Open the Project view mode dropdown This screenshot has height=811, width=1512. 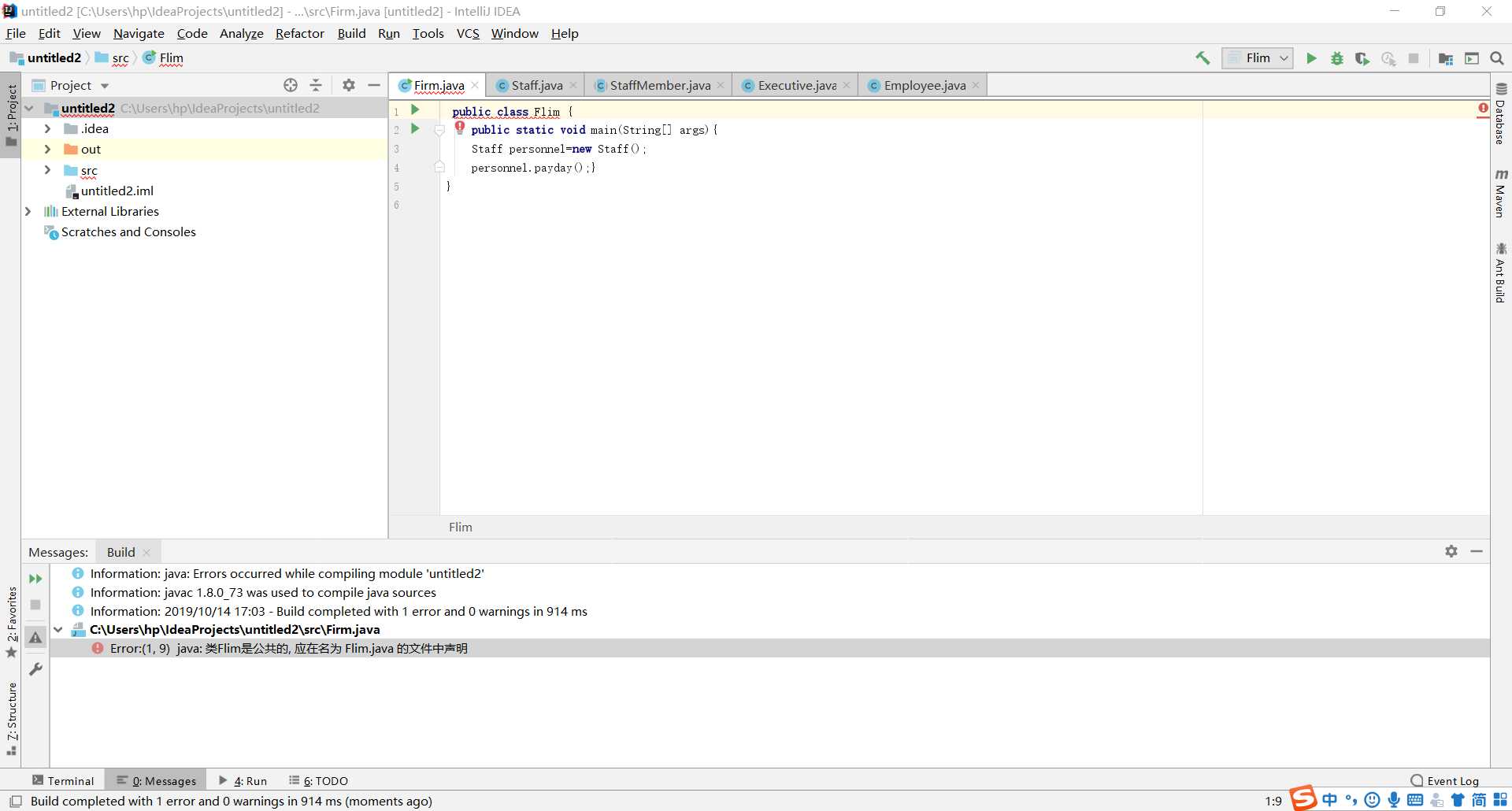80,85
